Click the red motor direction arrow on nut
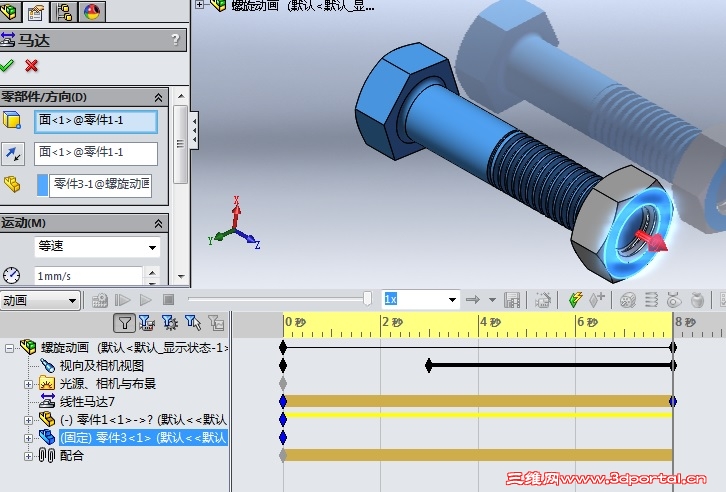 651,241
